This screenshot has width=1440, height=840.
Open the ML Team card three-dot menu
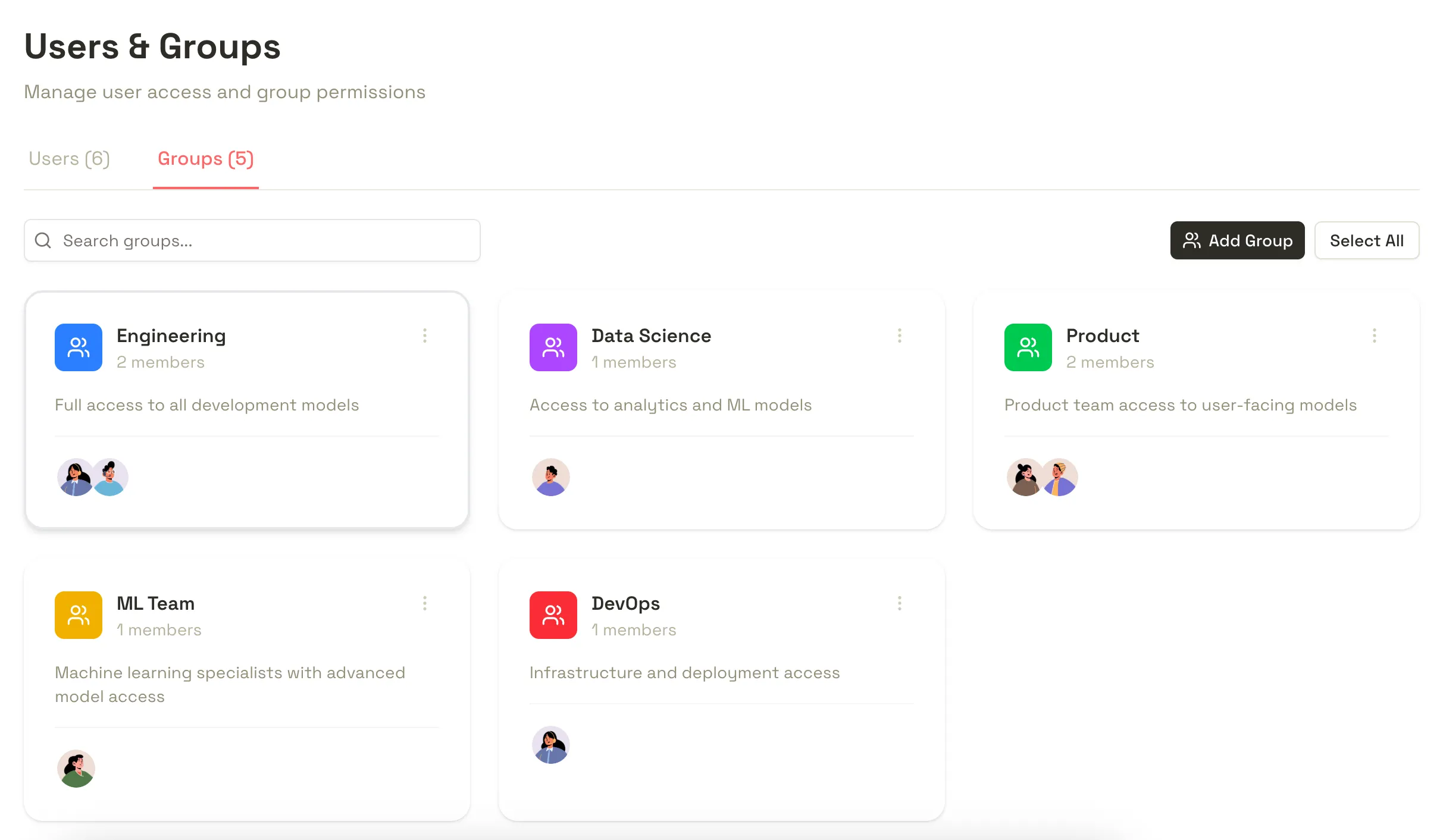tap(425, 603)
